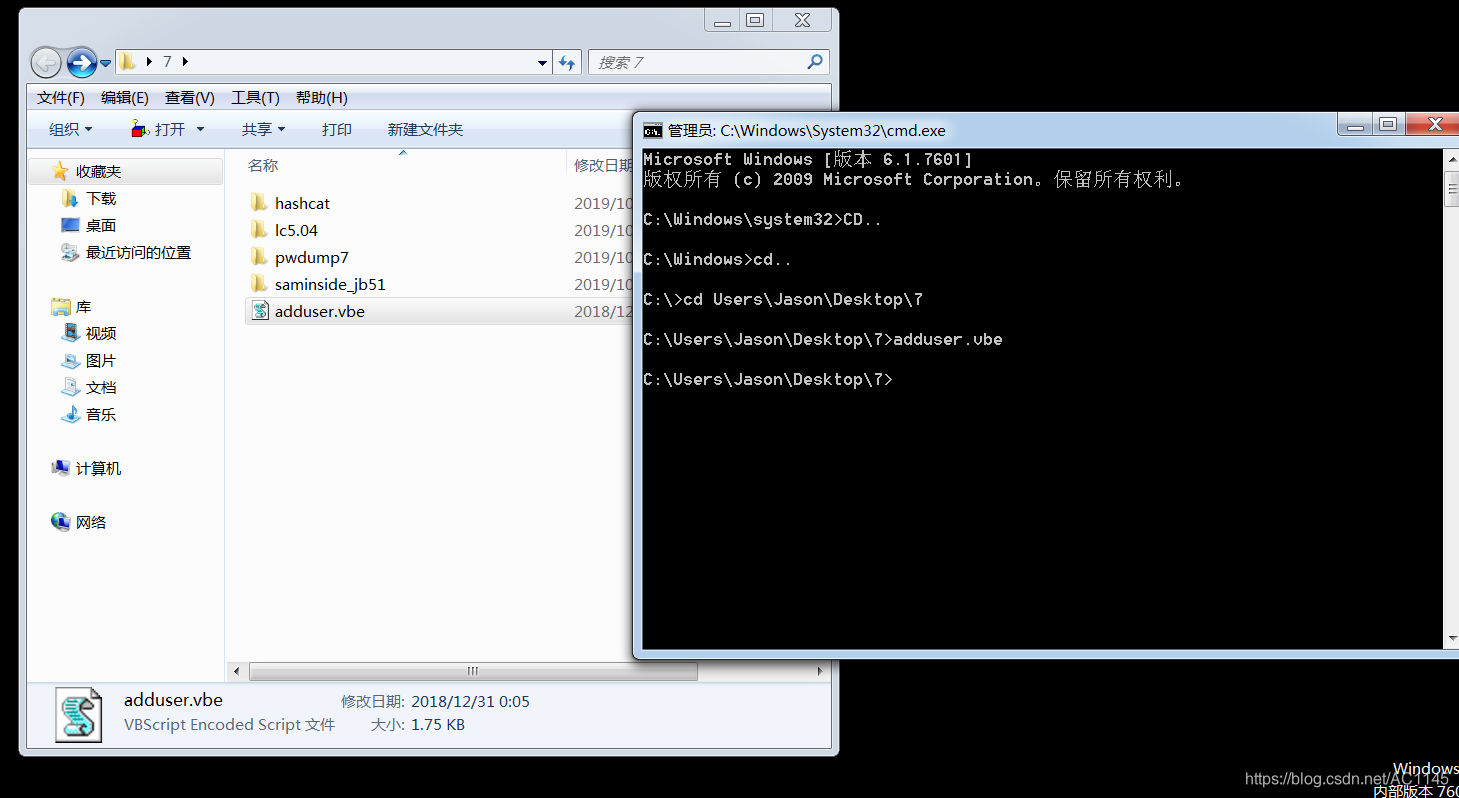Open the 帮助(H) menu
The image size is (1459, 798).
[321, 97]
